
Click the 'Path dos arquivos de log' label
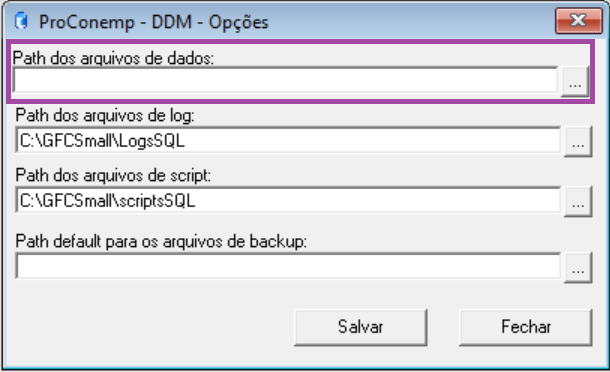105,116
